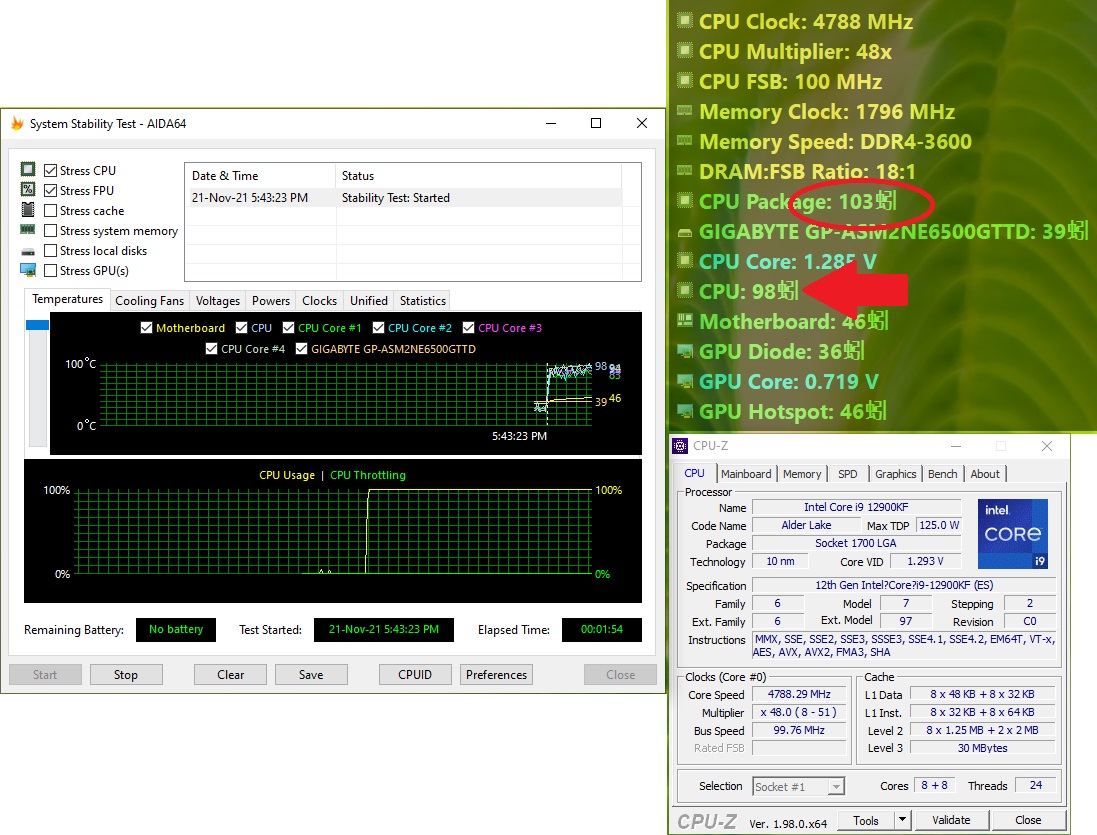1097x835 pixels.
Task: Toggle the CPU Core #2 graph checkbox
Action: coord(378,327)
